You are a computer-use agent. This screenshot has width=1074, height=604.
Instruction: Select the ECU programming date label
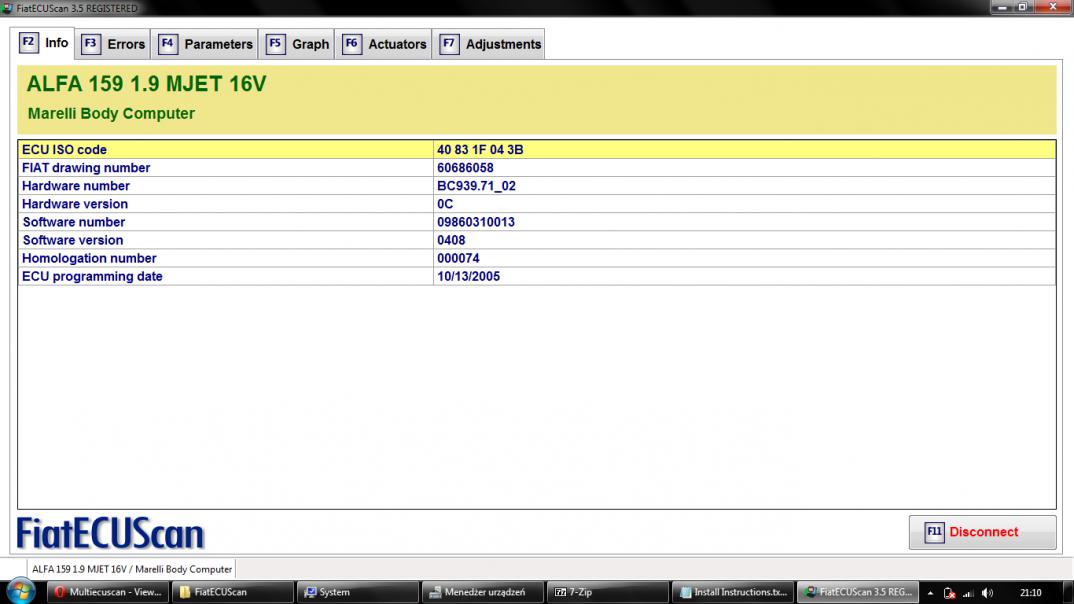click(x=92, y=277)
